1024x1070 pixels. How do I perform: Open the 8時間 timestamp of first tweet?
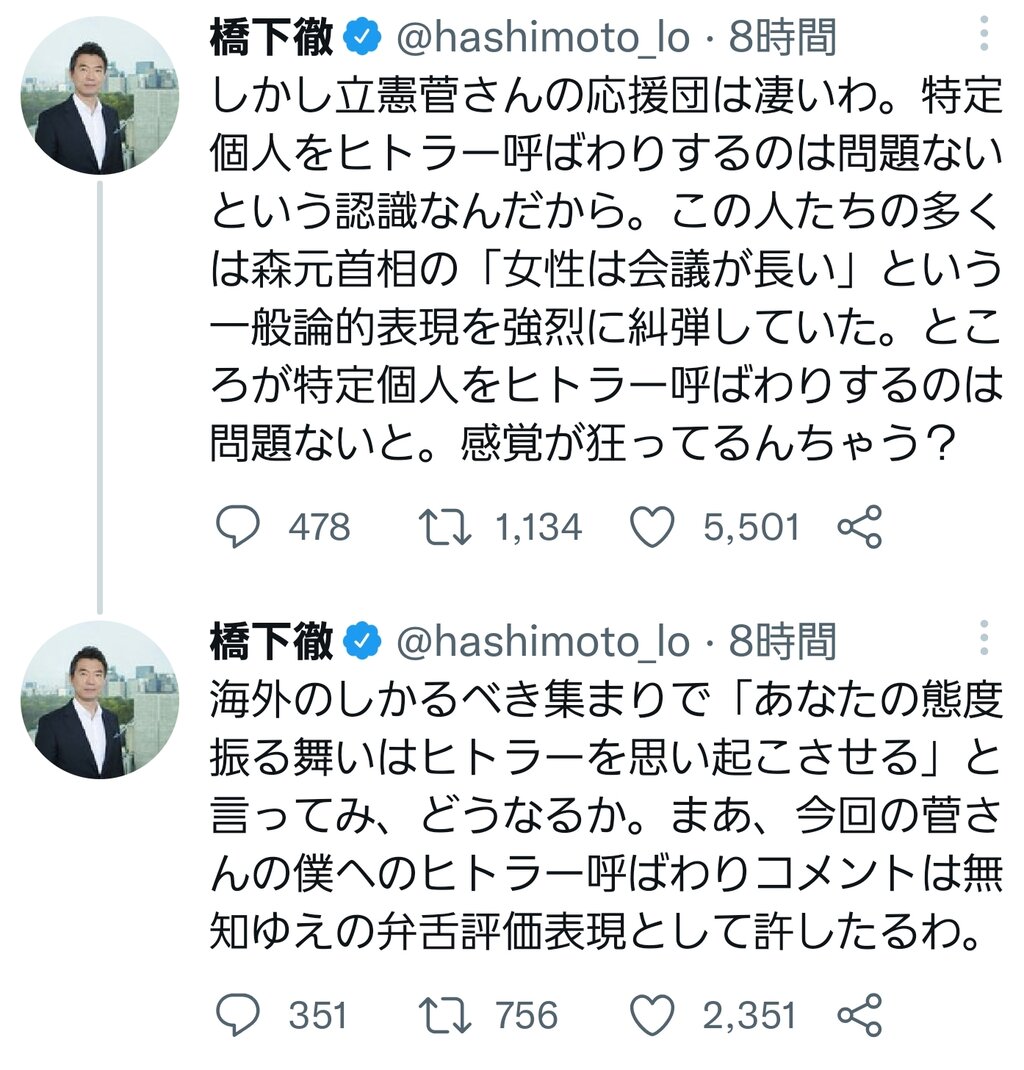782,37
